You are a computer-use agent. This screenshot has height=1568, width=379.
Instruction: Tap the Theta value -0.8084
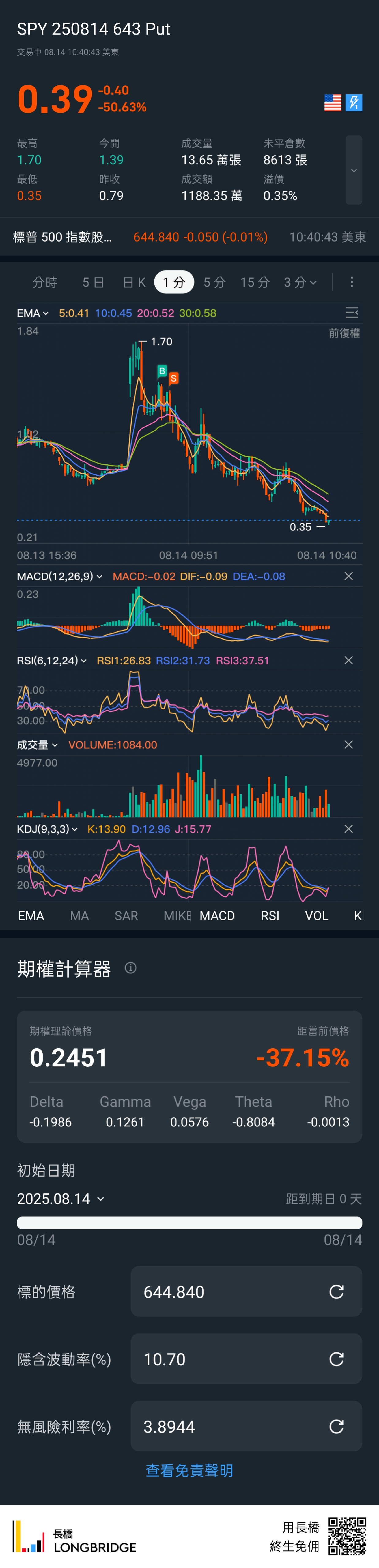(253, 1122)
